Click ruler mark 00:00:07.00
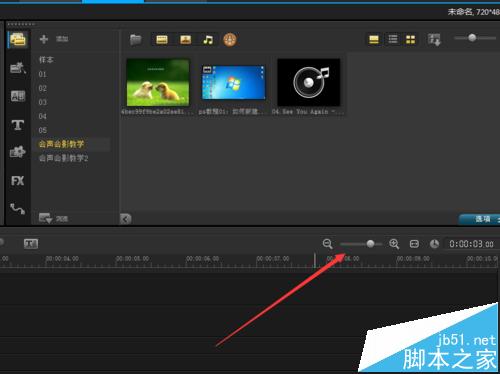Viewport: 500px width, 374px height. coord(273,259)
